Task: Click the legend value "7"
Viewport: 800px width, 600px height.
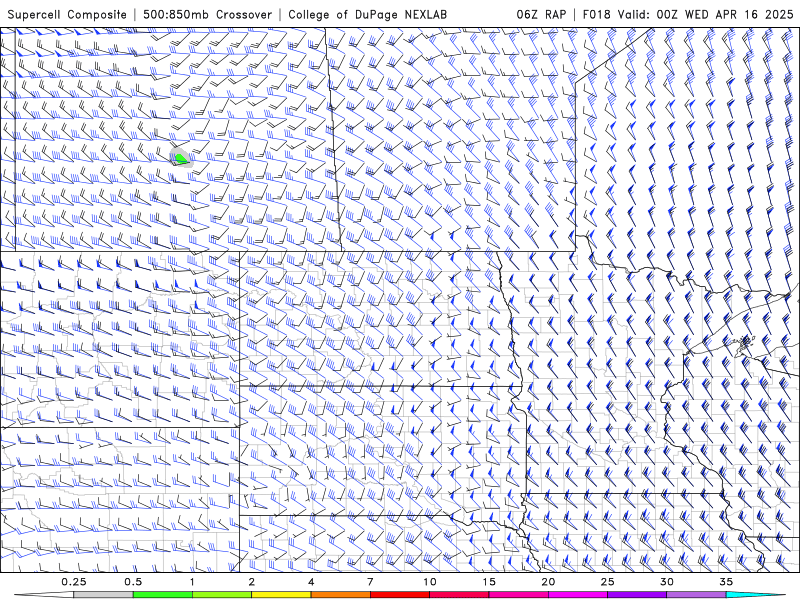Action: [x=370, y=582]
